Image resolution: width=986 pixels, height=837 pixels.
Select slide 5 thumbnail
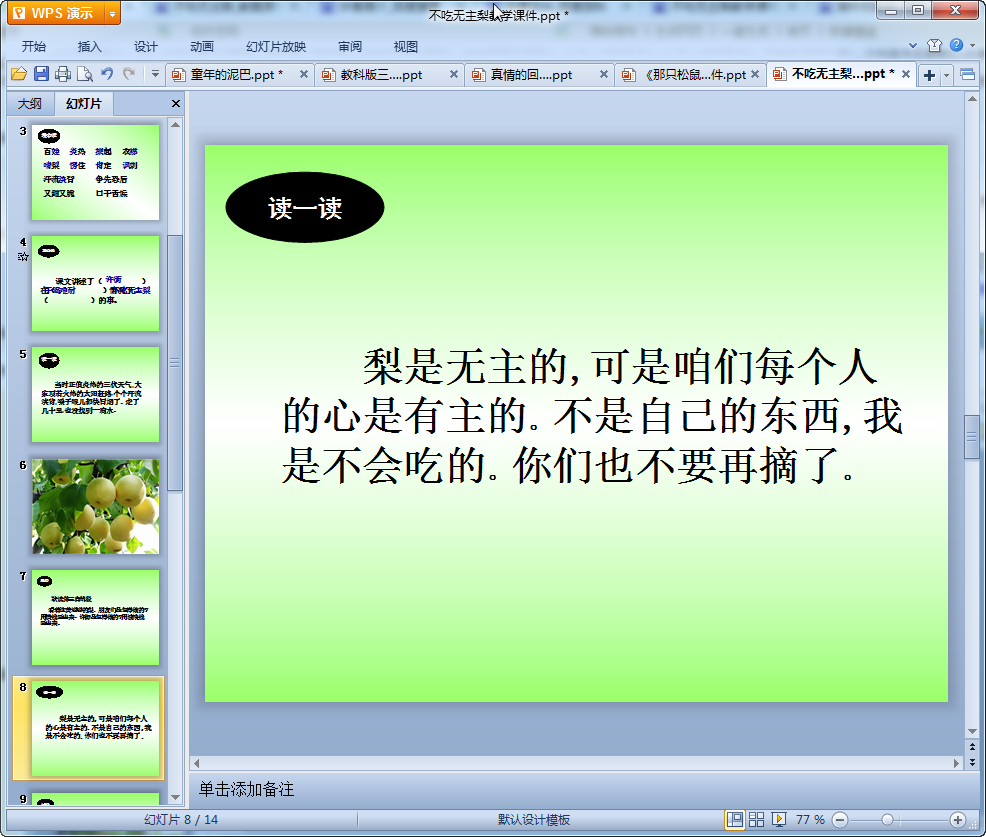(x=96, y=394)
